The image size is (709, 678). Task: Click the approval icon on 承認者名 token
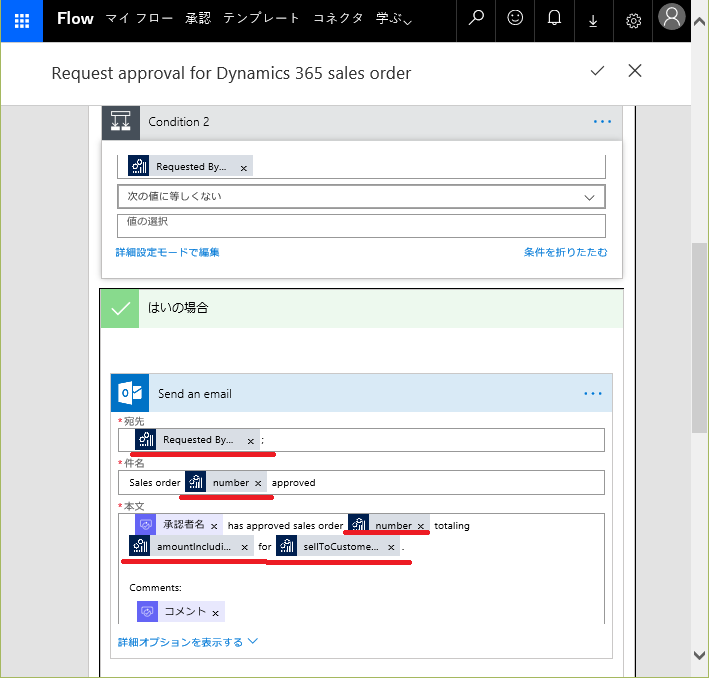[x=146, y=525]
